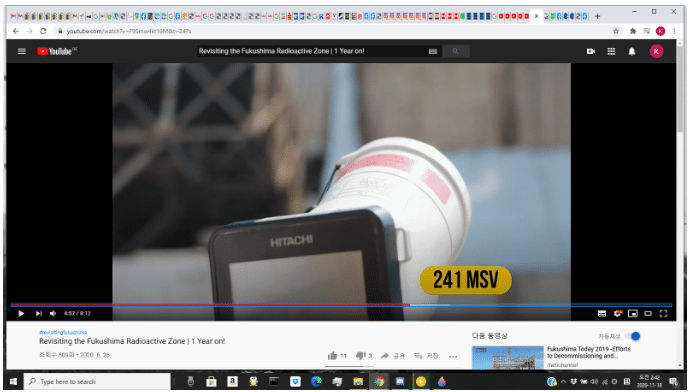Open a new browser tab

pyautogui.click(x=598, y=16)
